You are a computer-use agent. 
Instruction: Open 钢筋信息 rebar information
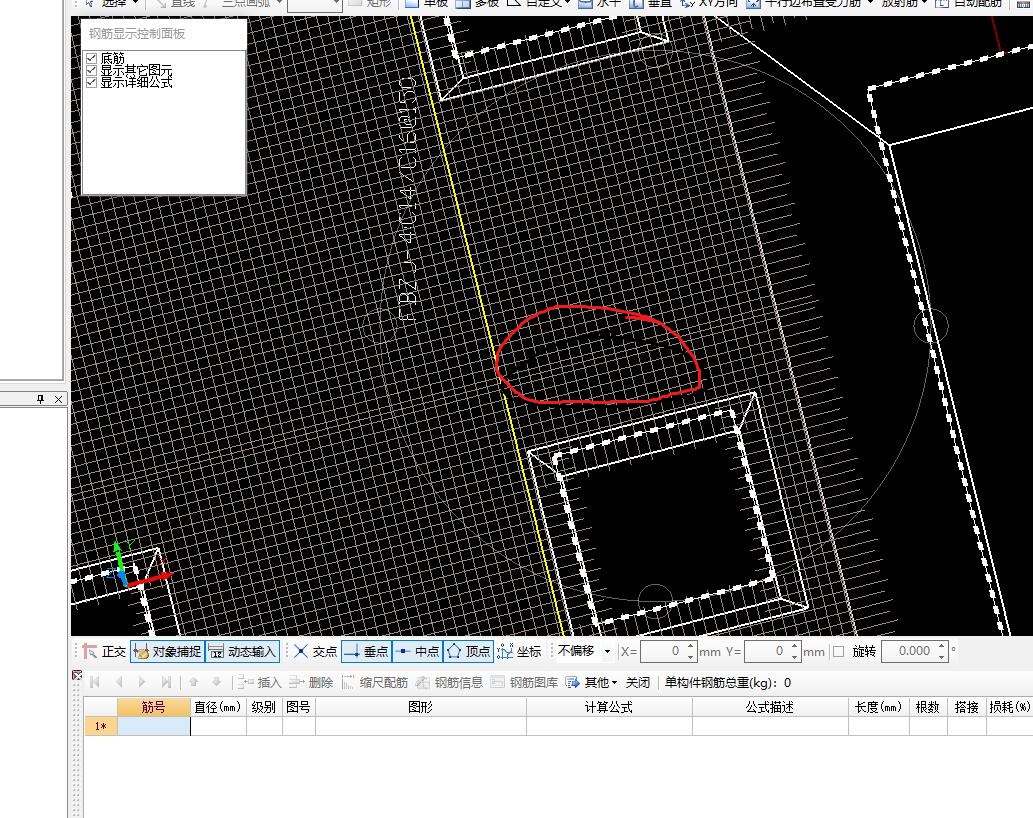[449, 682]
